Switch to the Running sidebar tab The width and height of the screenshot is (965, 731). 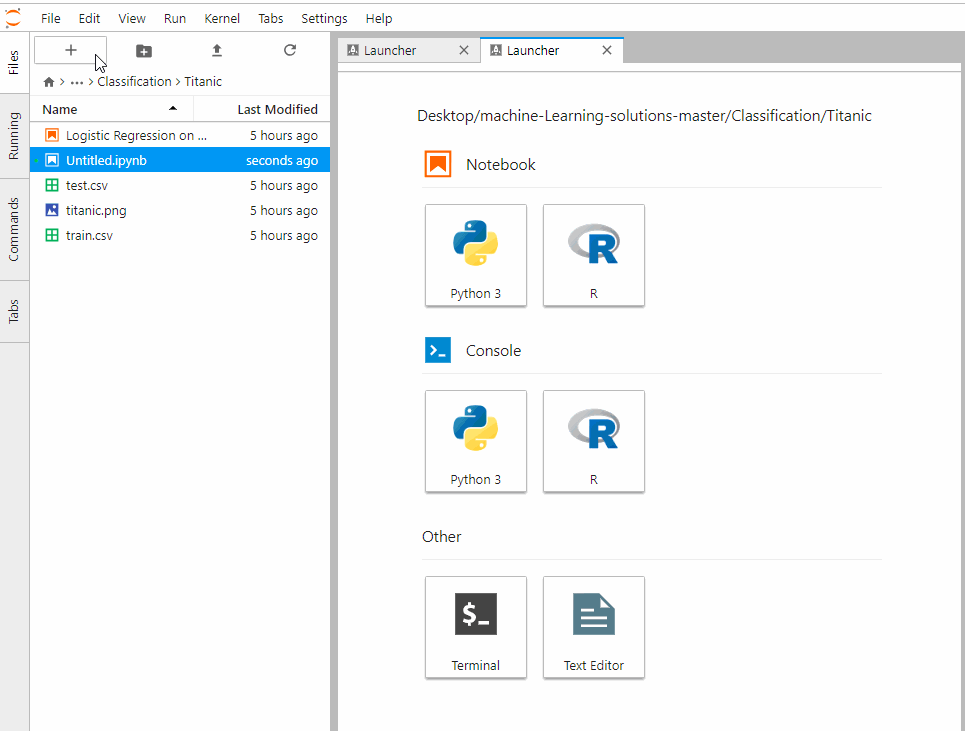14,136
